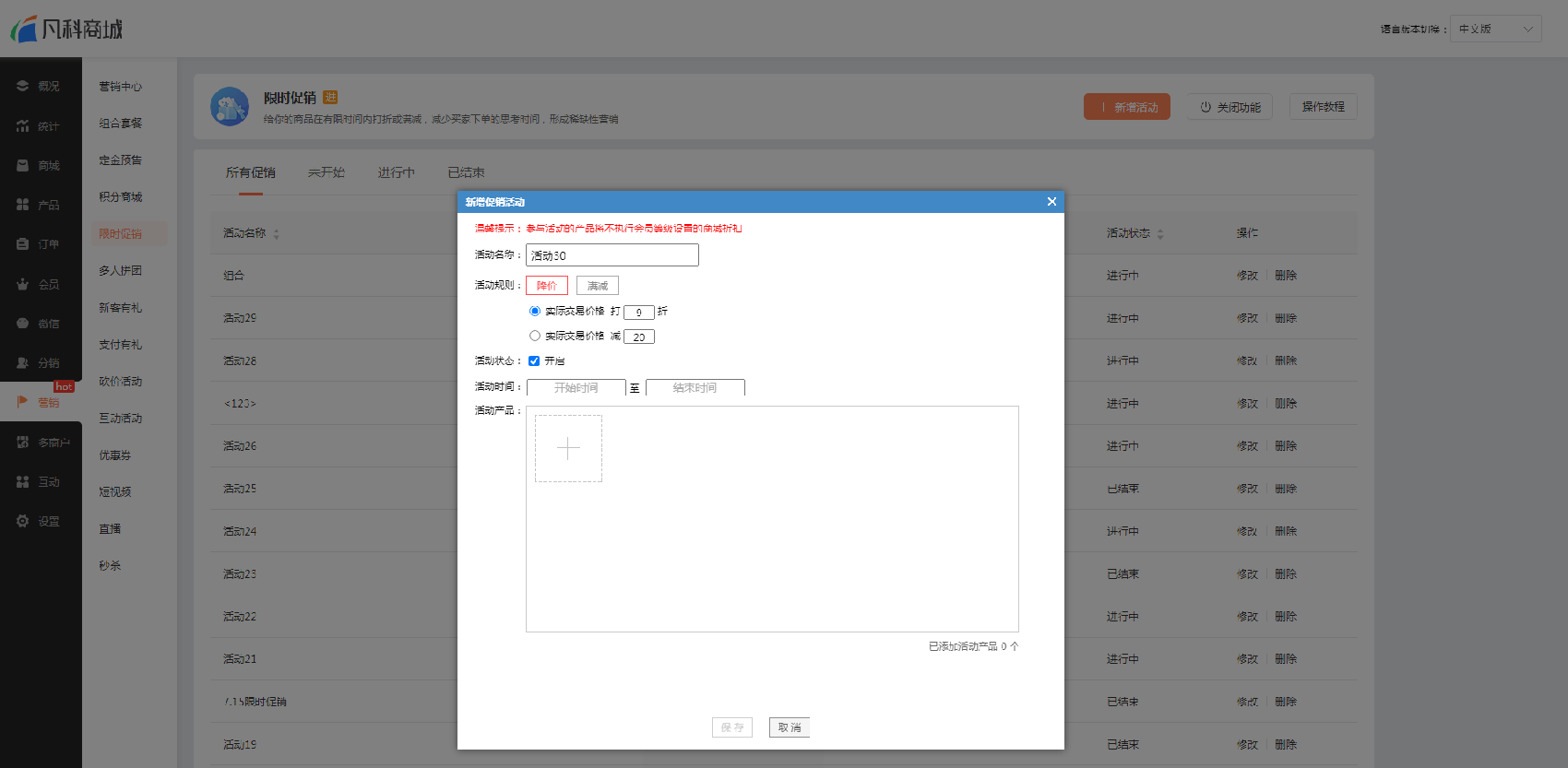The image size is (1568, 768).
Task: Open 积分商城 in the submenu
Action: [121, 196]
